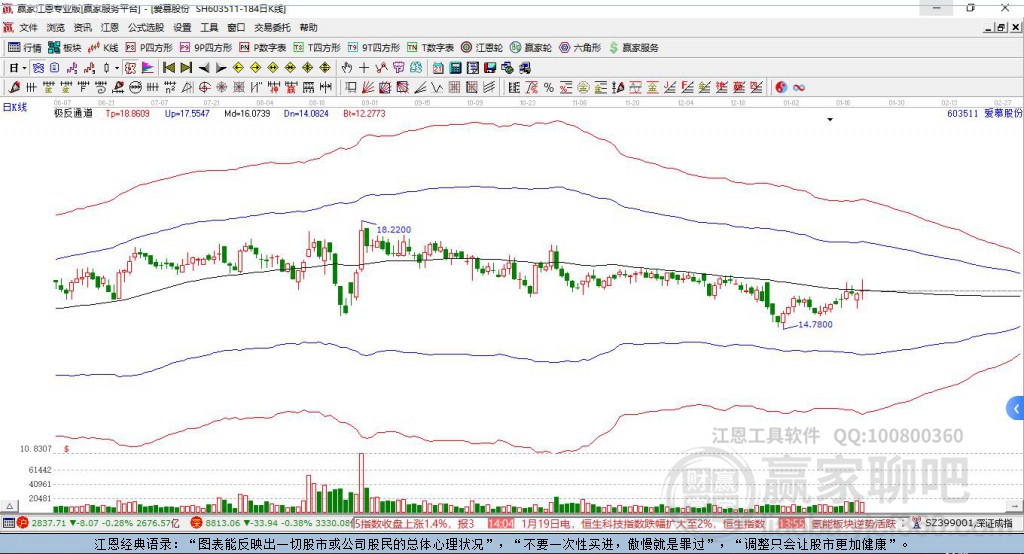Open the 板块 sector view
The height and width of the screenshot is (554, 1024).
tap(64, 48)
